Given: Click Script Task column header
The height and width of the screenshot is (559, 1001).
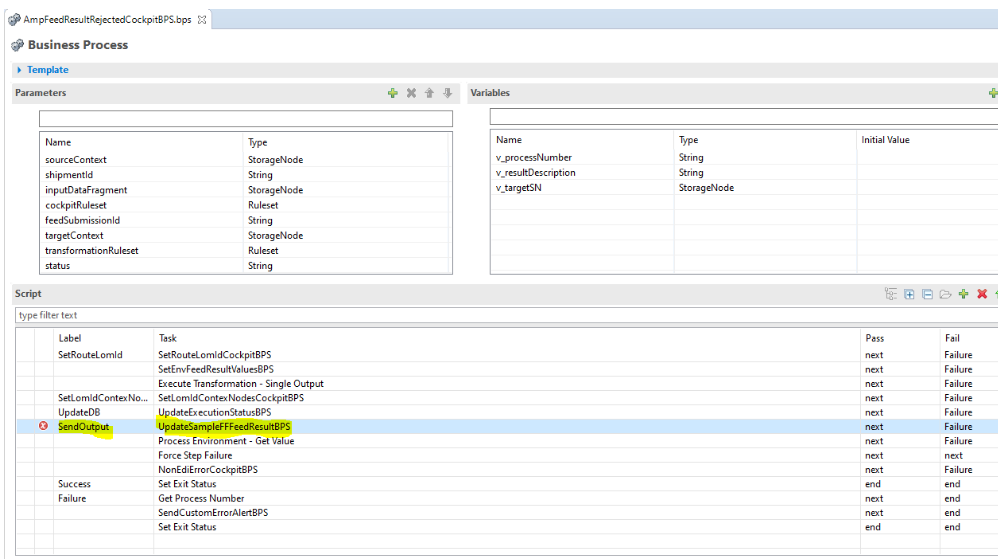Looking at the screenshot, I should coord(167,338).
